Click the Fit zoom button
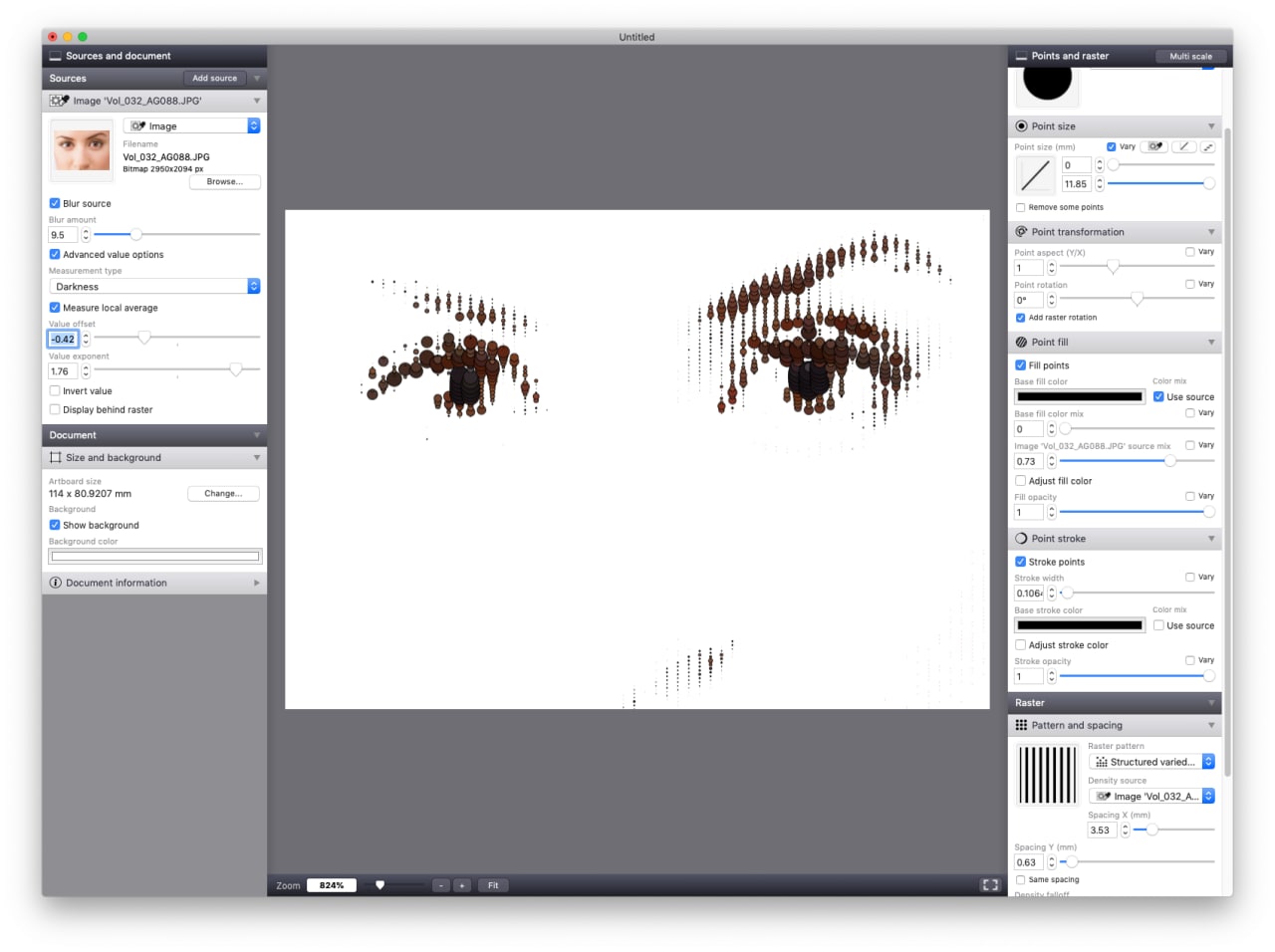This screenshot has height=952, width=1275. (x=493, y=885)
